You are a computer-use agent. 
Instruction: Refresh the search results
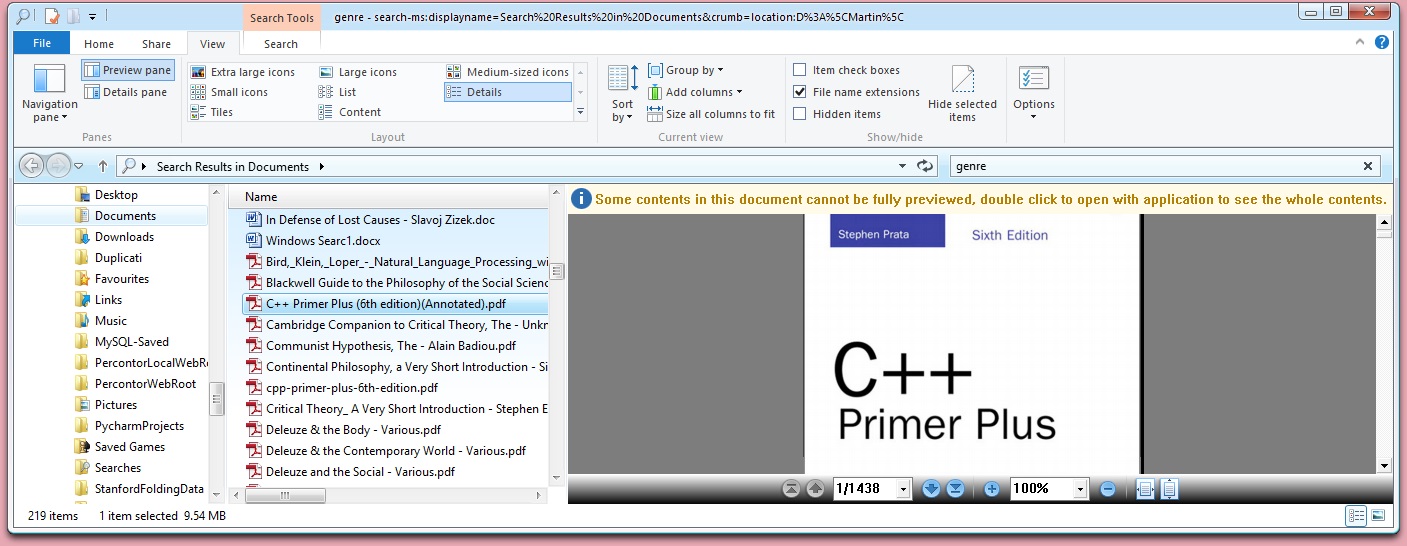tap(926, 166)
